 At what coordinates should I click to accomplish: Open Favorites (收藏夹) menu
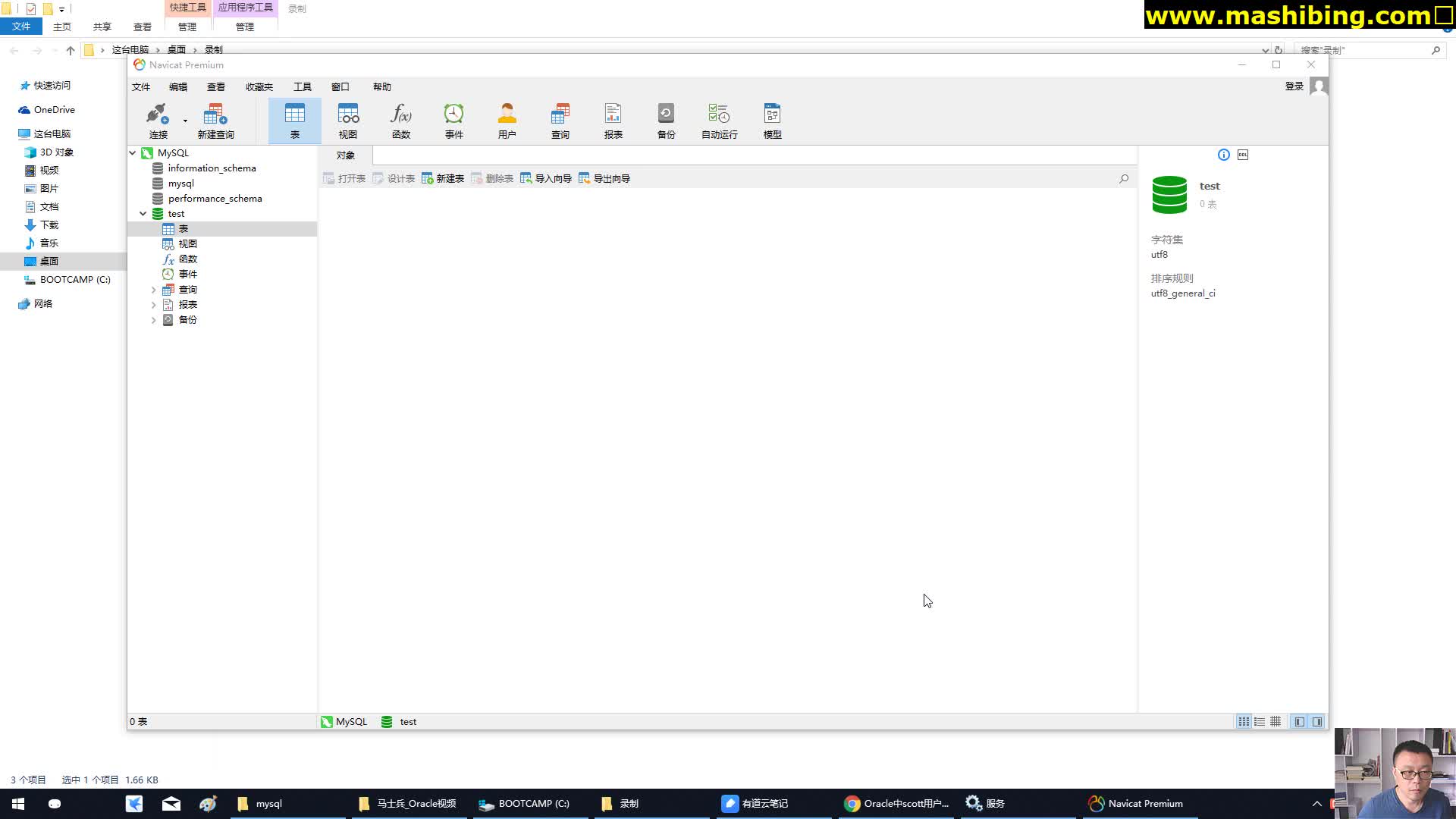click(x=259, y=86)
